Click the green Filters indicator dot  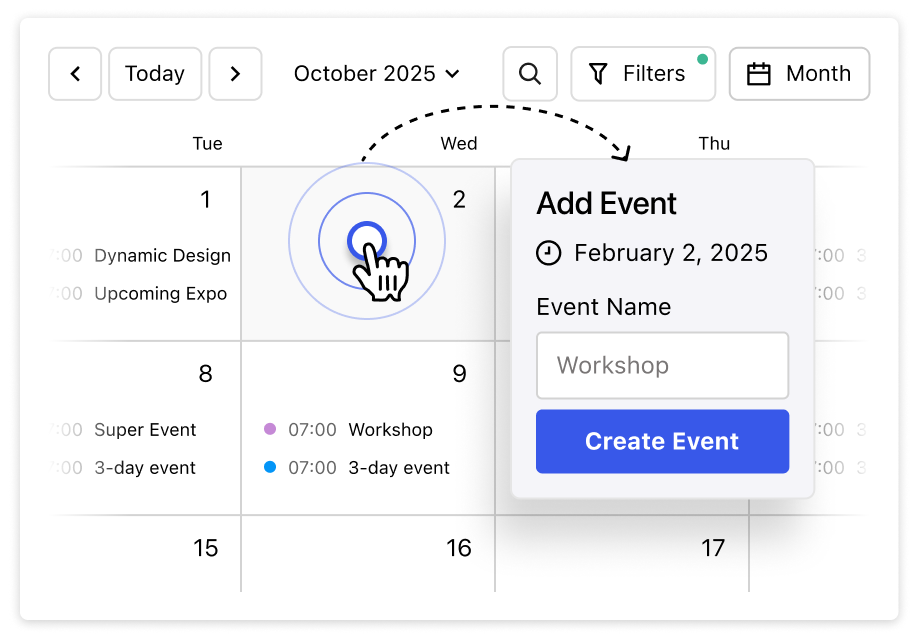[702, 59]
